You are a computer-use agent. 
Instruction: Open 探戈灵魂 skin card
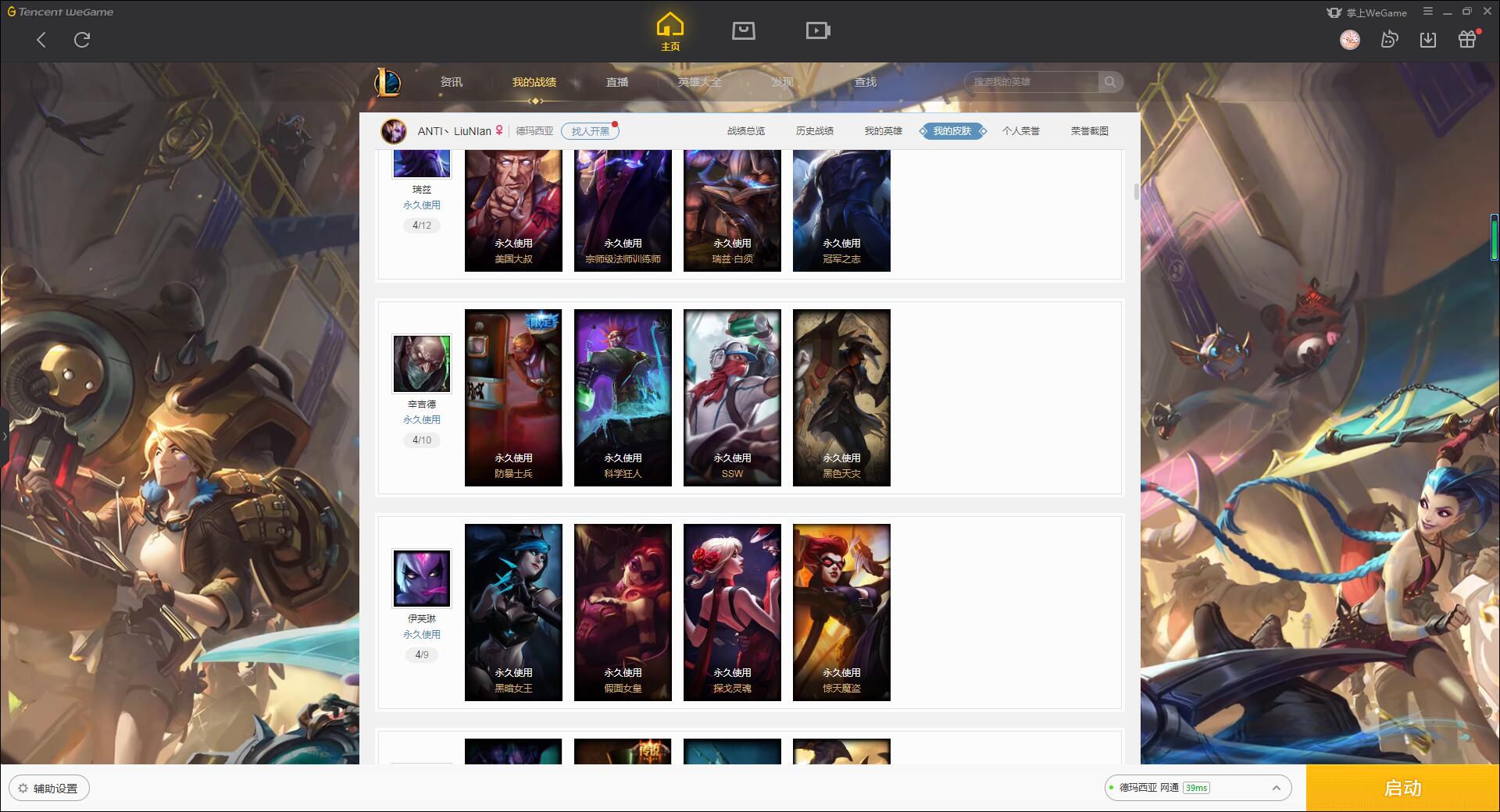(732, 612)
